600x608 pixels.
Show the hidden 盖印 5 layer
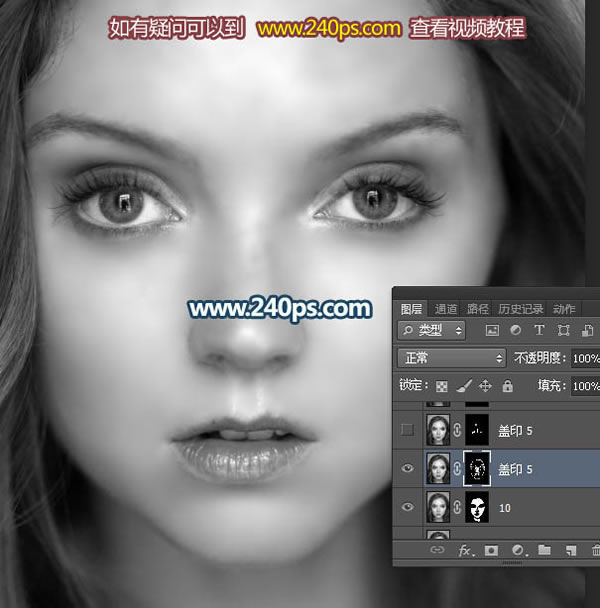407,430
